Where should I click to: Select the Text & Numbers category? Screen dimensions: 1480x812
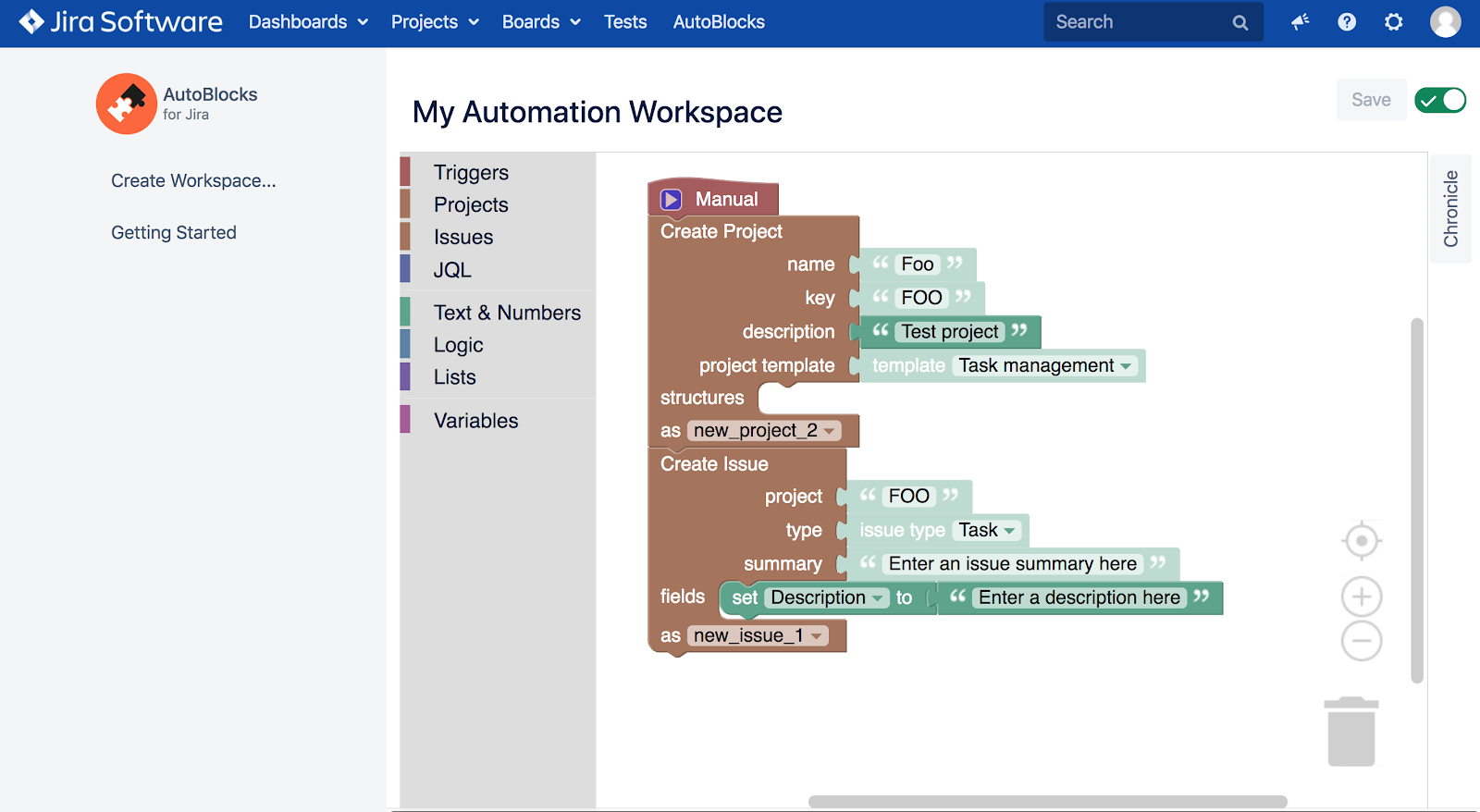[498, 313]
